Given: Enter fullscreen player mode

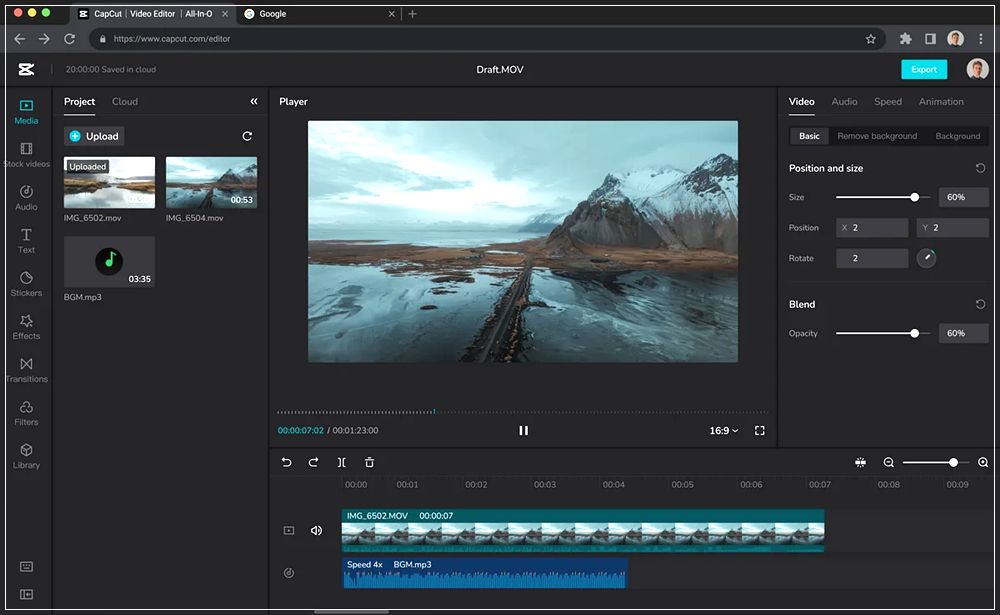Looking at the screenshot, I should pyautogui.click(x=760, y=430).
